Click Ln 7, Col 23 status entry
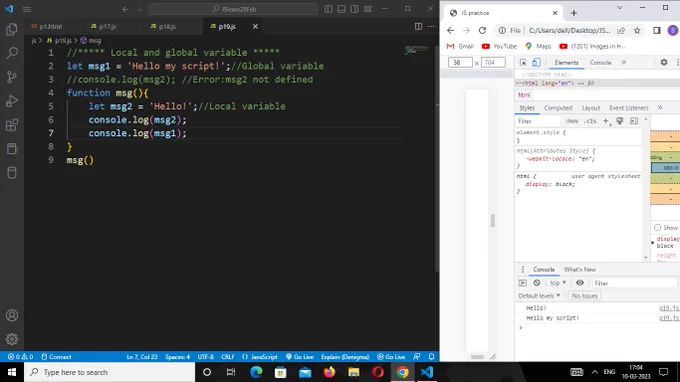680x382 pixels. tap(142, 357)
